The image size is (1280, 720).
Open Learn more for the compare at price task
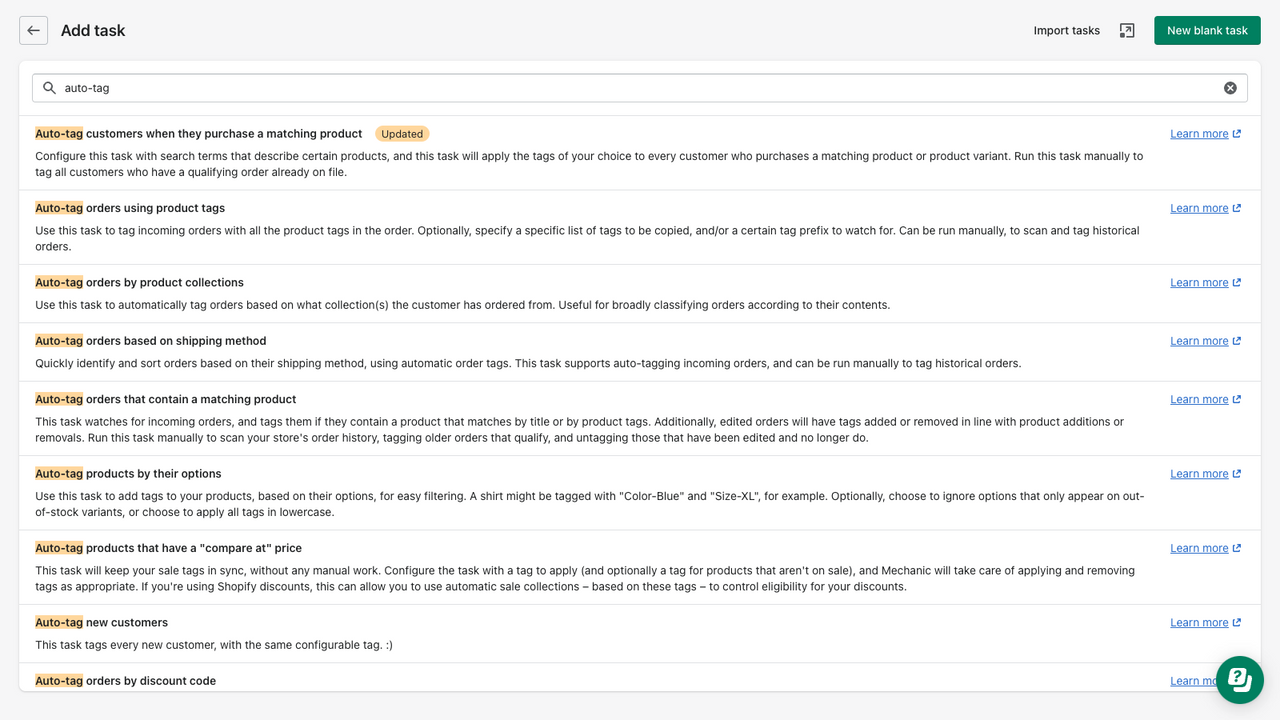click(x=1198, y=547)
